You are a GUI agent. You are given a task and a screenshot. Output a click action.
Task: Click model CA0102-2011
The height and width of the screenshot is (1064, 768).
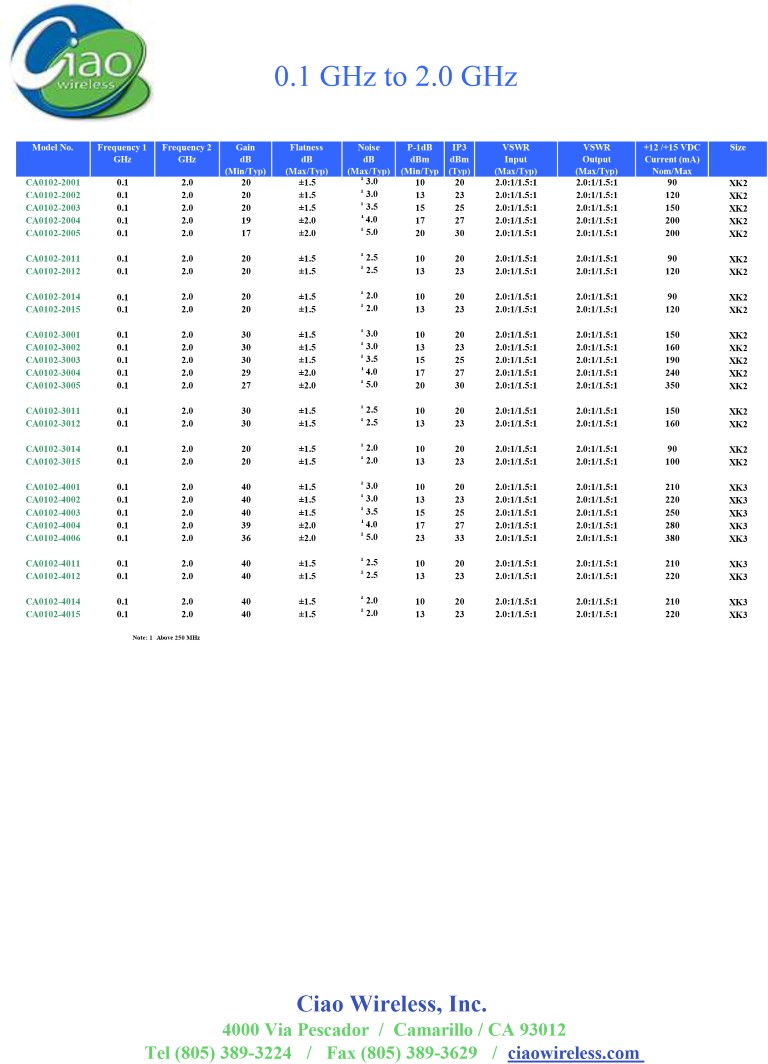click(x=53, y=259)
